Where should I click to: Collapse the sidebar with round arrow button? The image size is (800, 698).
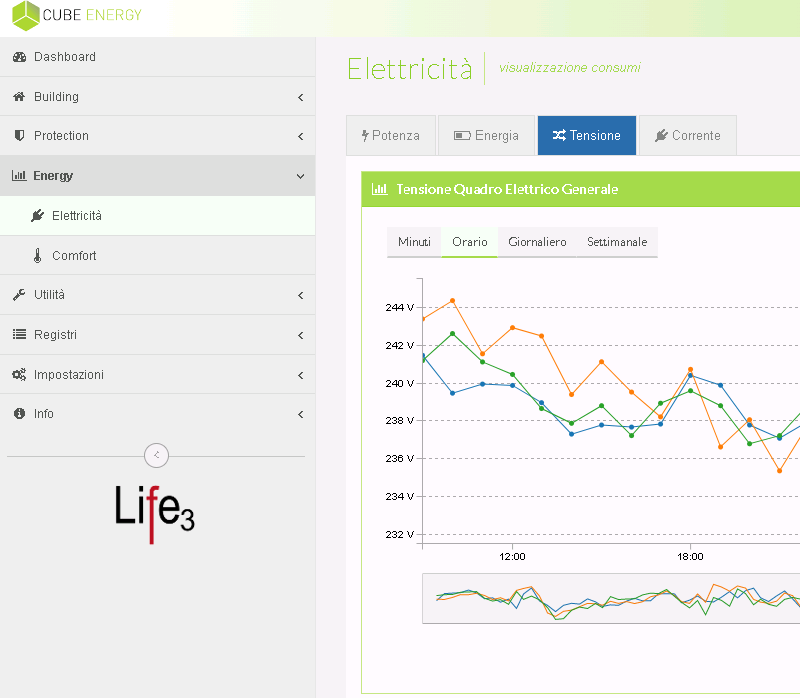click(156, 455)
